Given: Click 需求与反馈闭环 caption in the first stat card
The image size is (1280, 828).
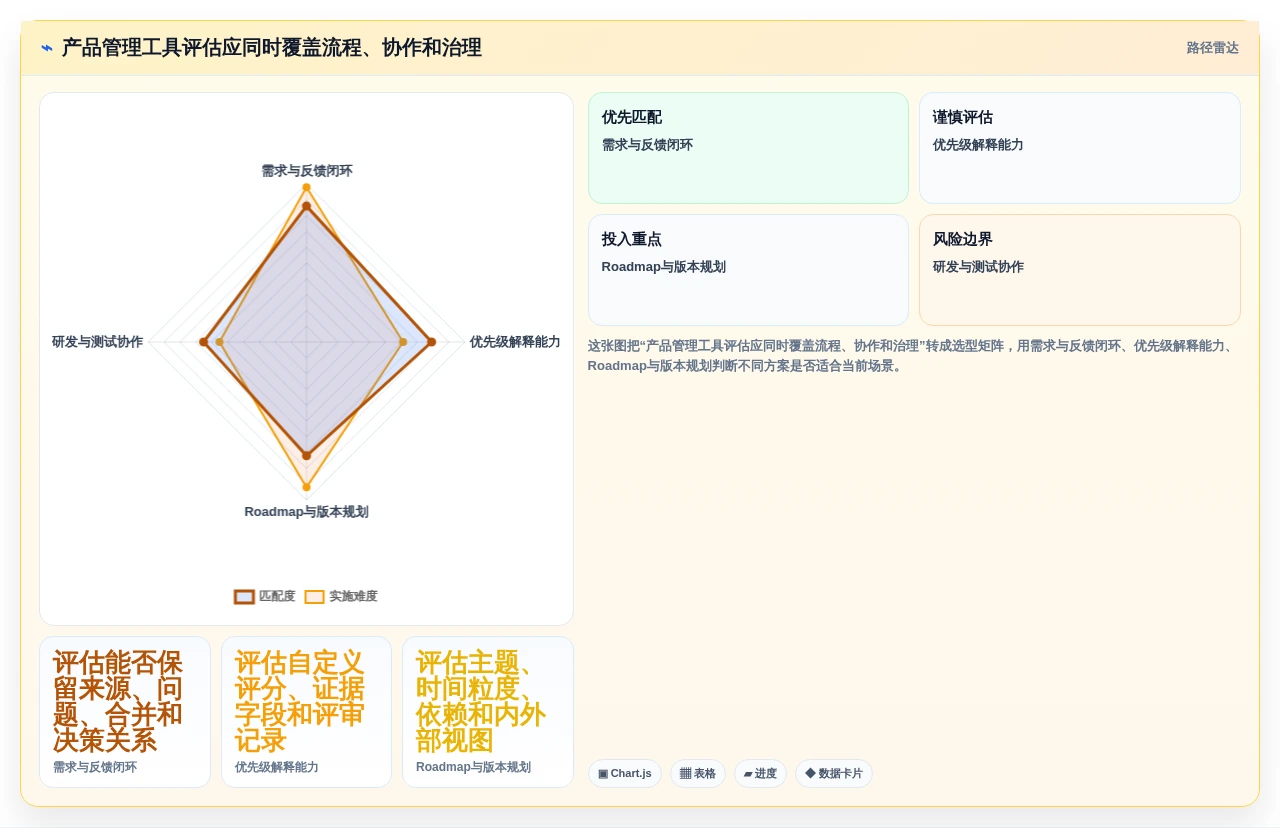Looking at the screenshot, I should [x=95, y=768].
